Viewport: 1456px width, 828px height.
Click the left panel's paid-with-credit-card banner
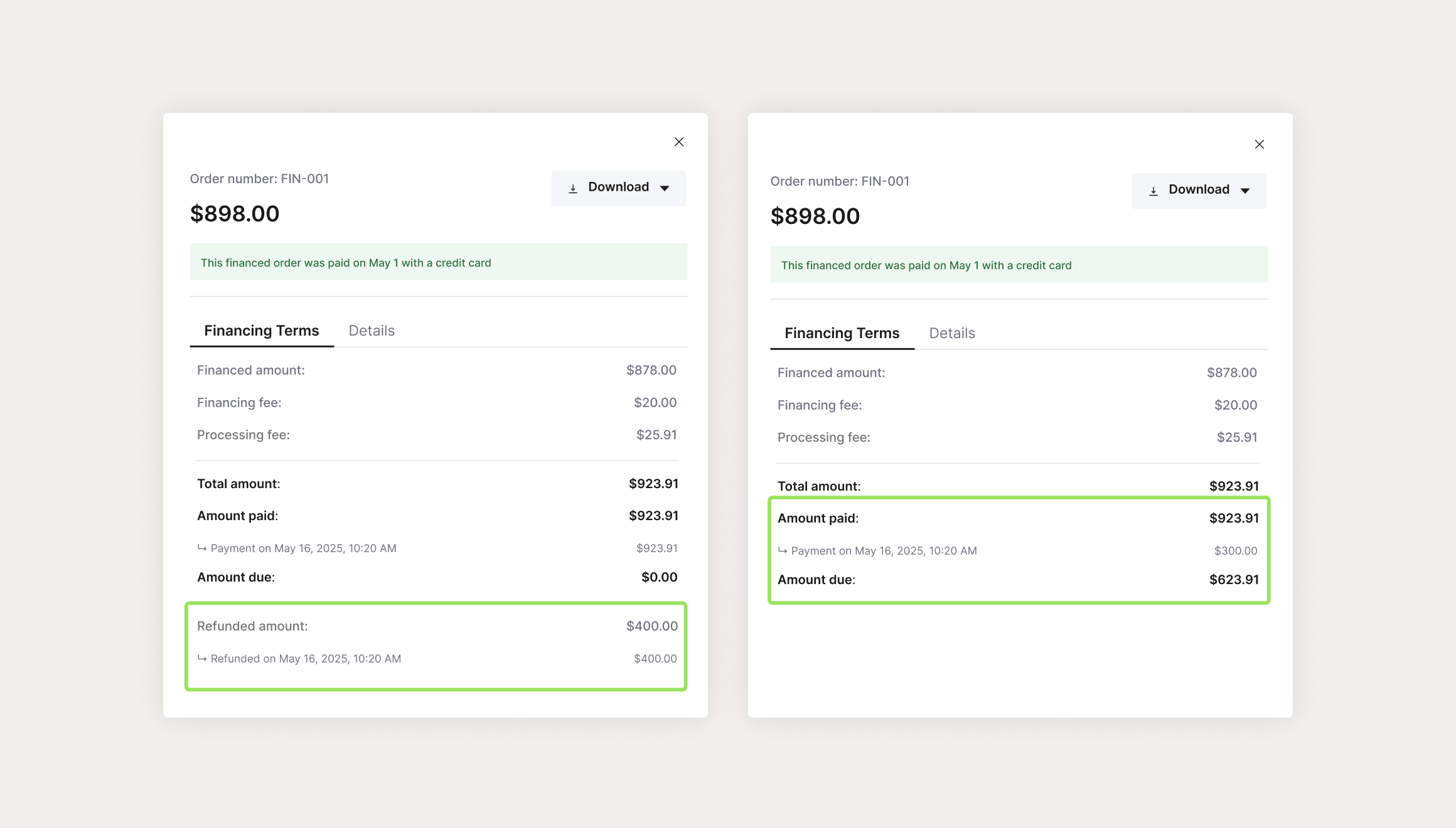(438, 263)
